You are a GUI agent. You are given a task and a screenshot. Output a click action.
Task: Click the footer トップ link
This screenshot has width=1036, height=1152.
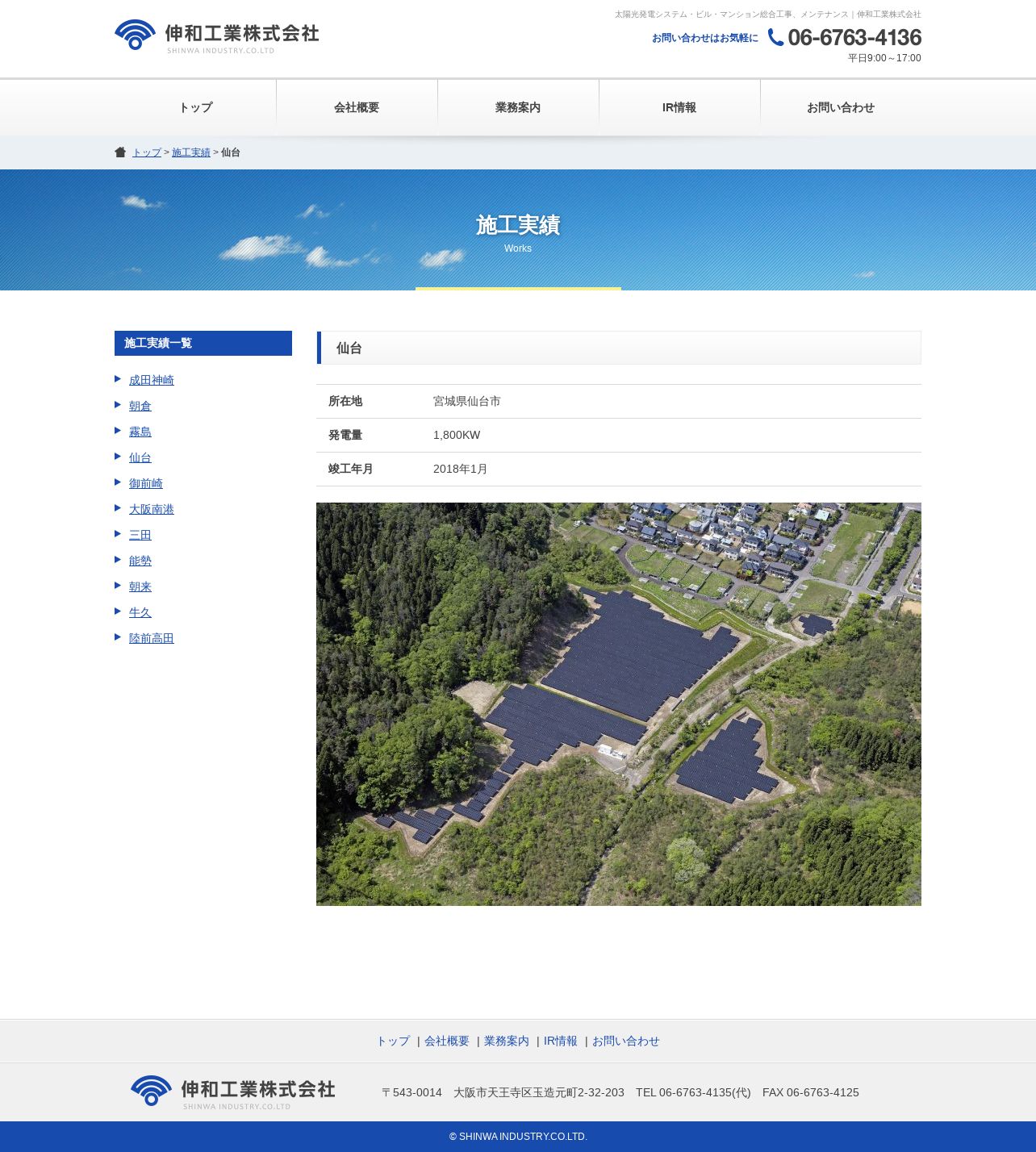click(393, 1041)
